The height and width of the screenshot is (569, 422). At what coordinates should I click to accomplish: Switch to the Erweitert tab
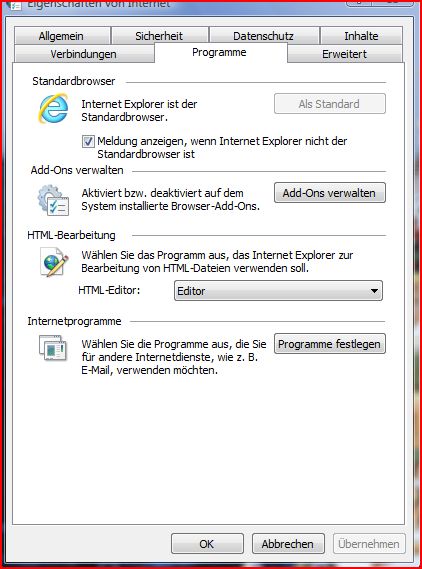click(x=344, y=54)
